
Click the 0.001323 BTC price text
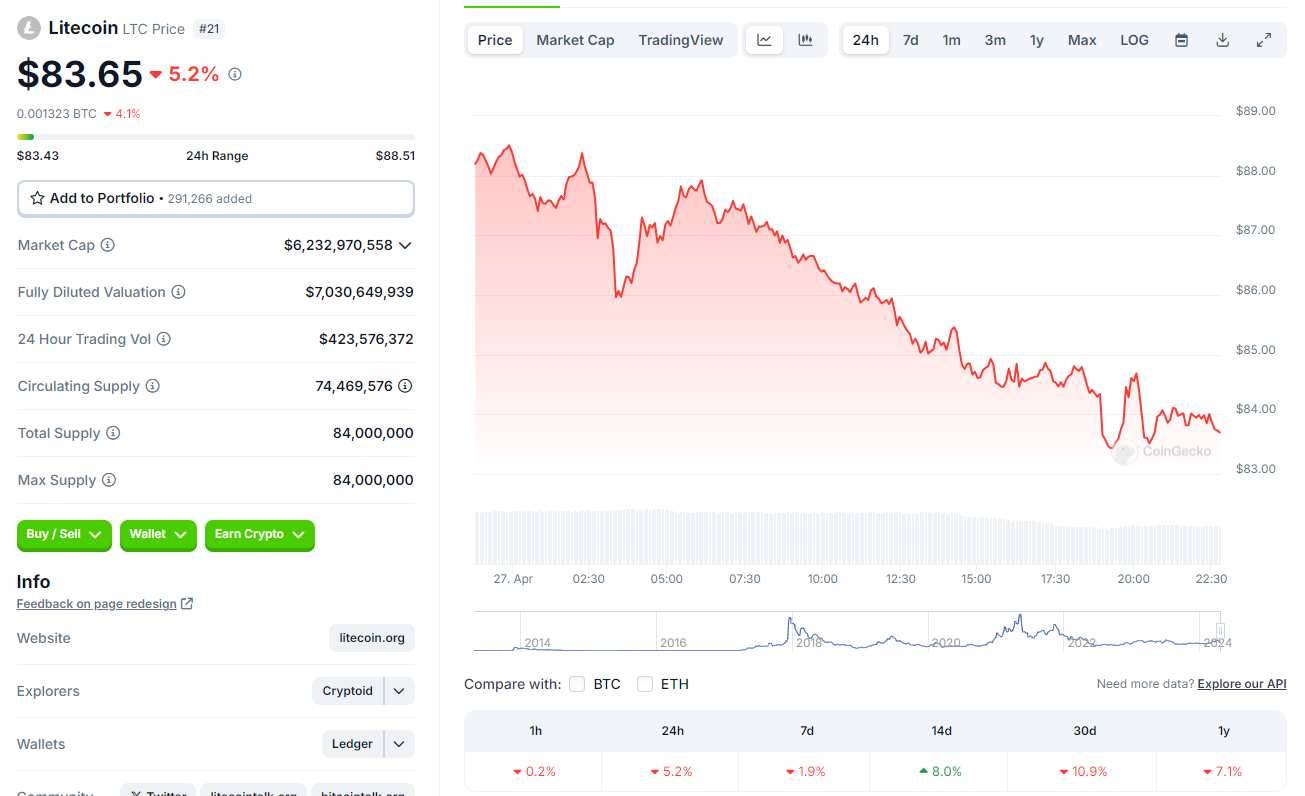point(57,114)
